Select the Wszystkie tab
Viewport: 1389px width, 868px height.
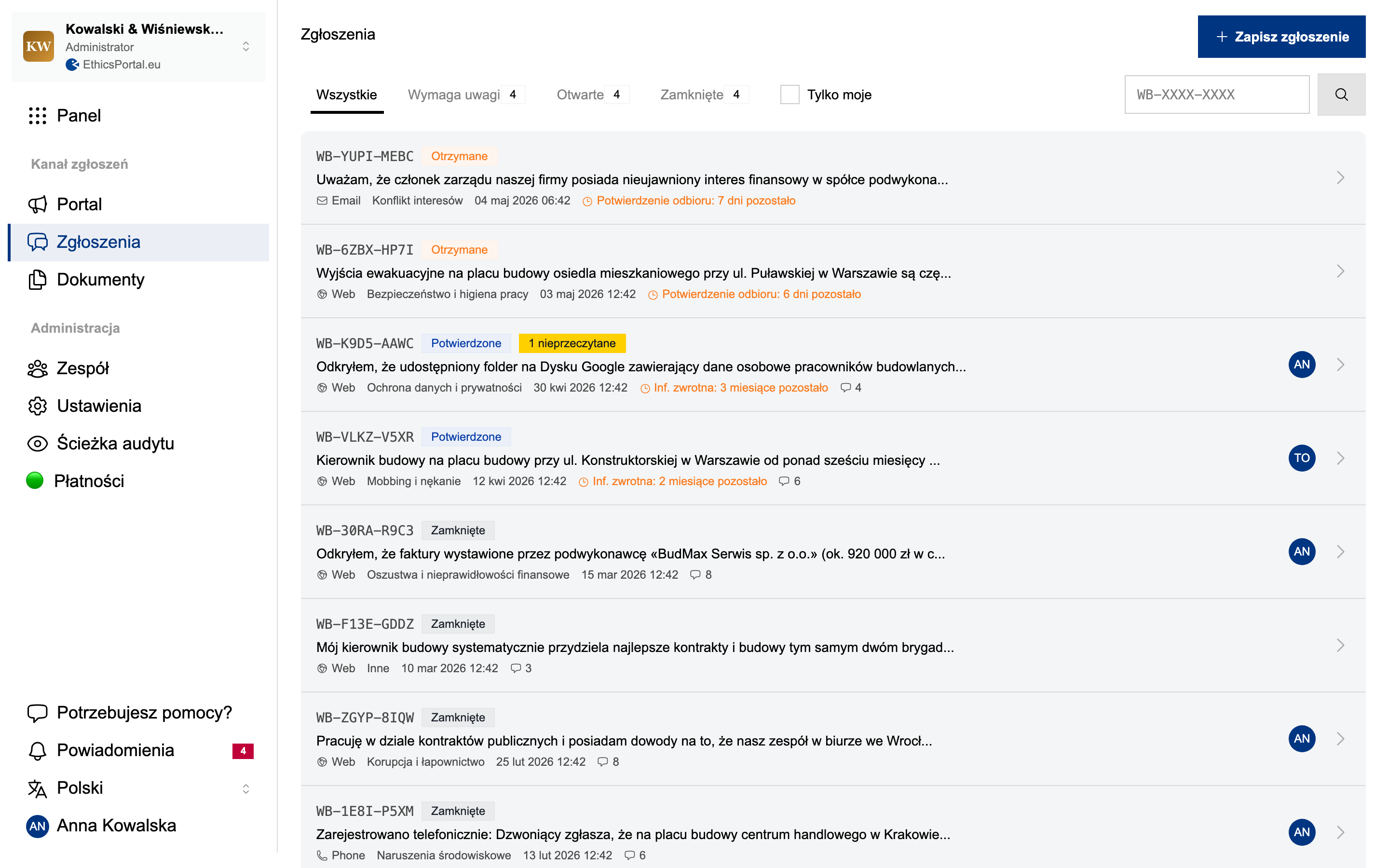point(347,95)
